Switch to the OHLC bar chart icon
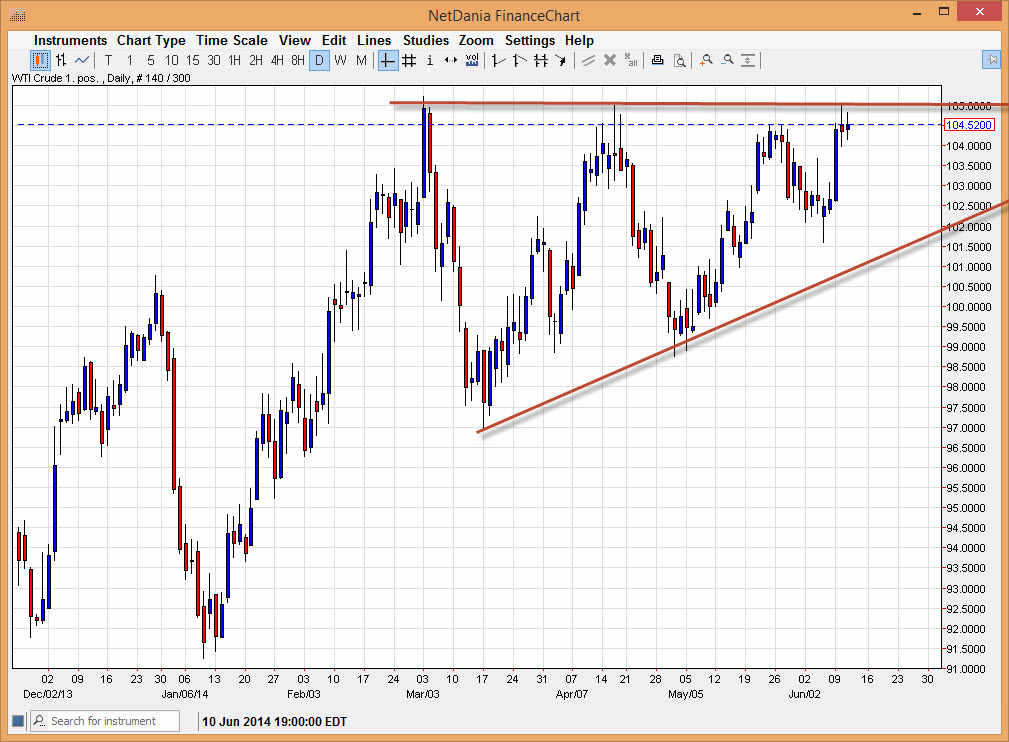 coord(61,60)
